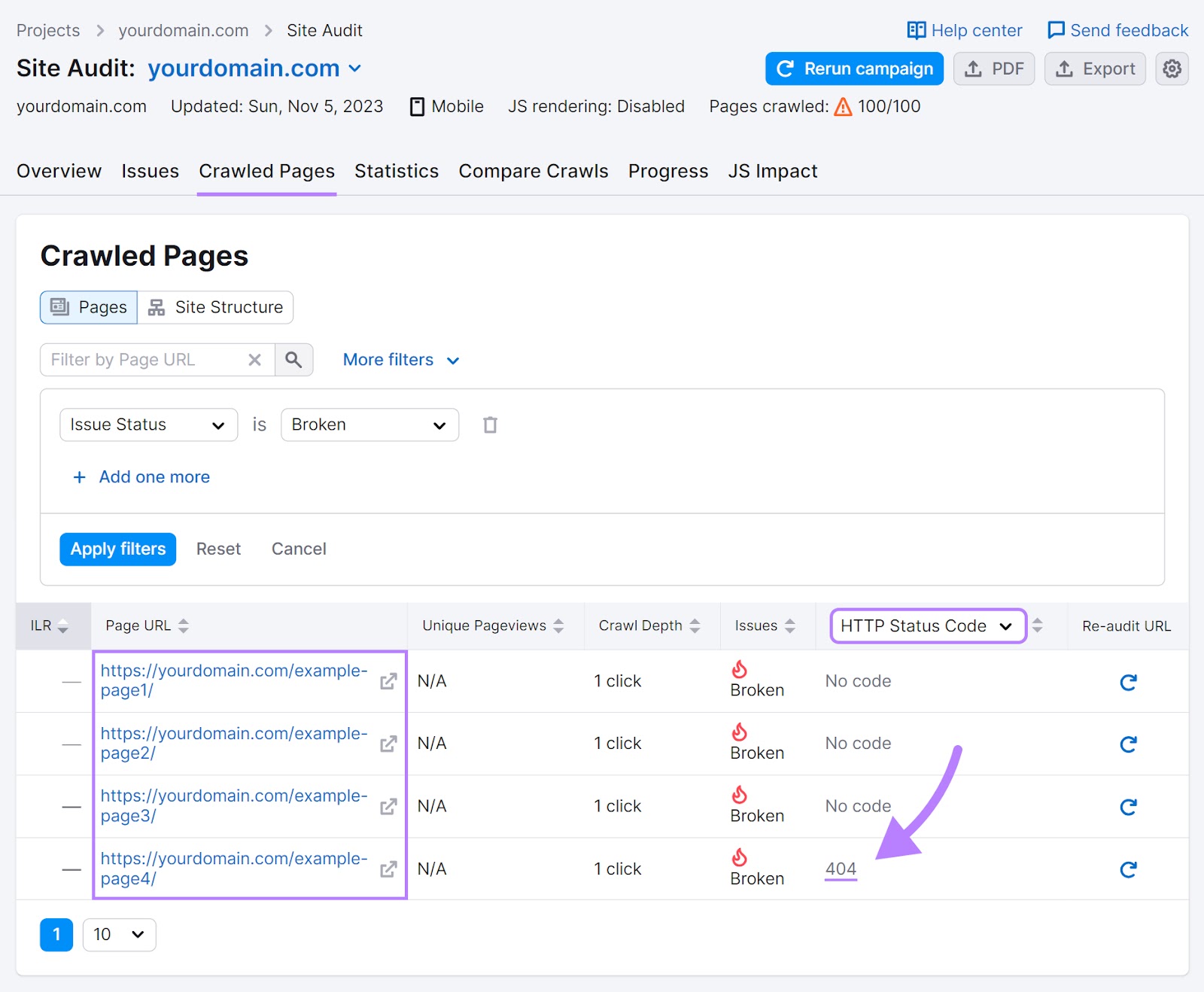Open example-page1 via its external link icon
This screenshot has height=992, width=1204.
click(x=388, y=681)
